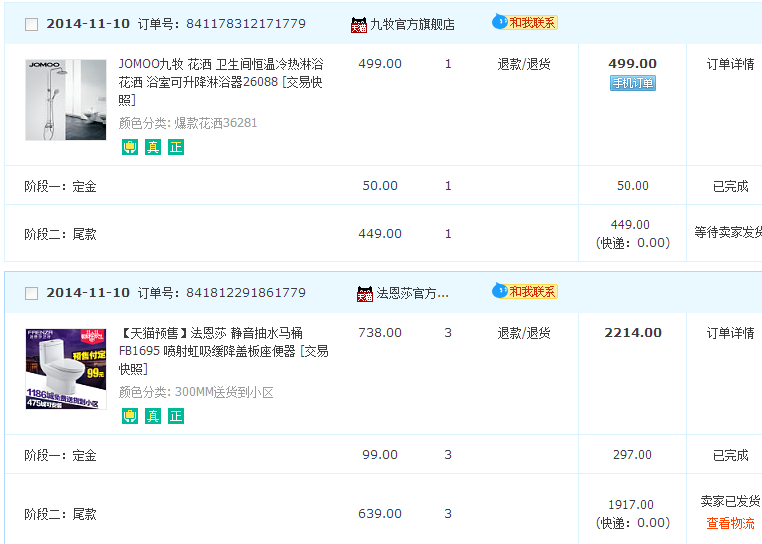Click Tmall icon beside 法恩莎官方 store
Viewport: 762px width, 544px height.
365,294
